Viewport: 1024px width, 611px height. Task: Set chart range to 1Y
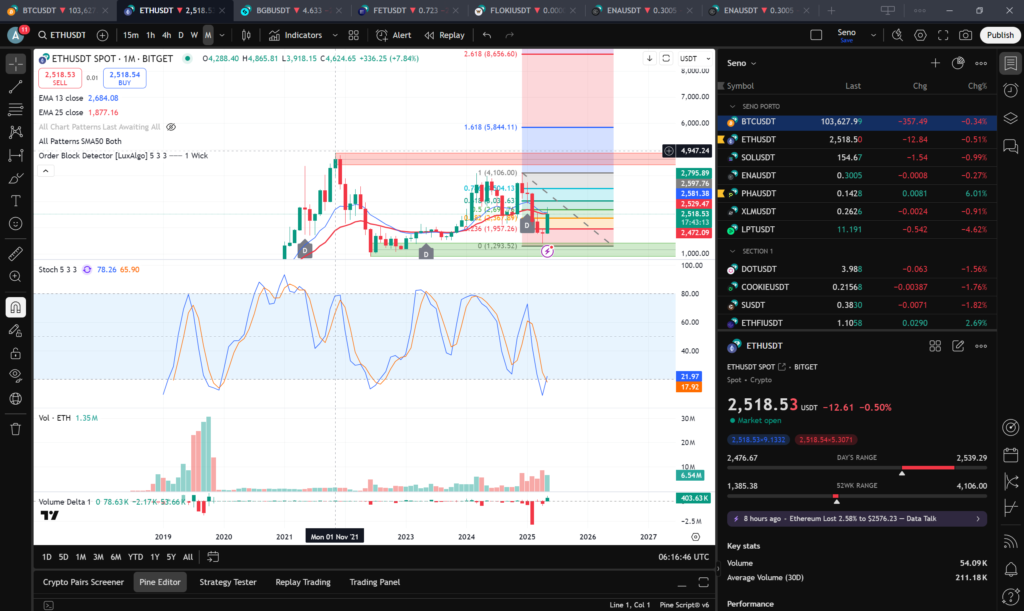155,557
